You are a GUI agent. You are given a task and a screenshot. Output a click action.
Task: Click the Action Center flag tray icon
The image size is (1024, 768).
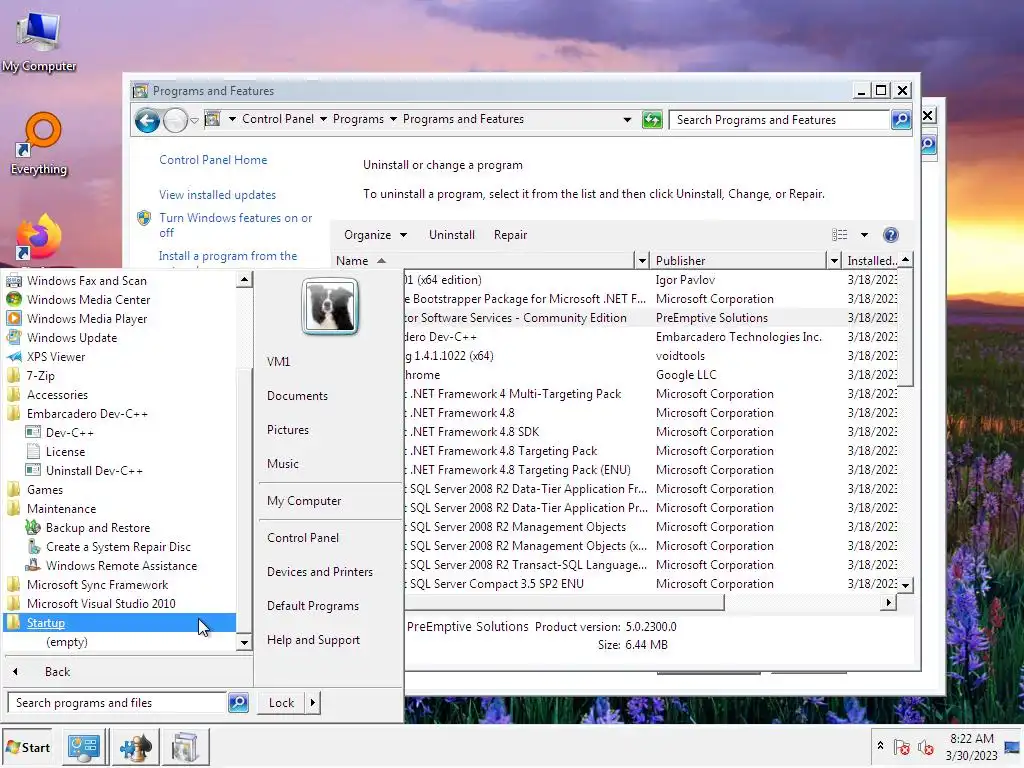902,747
